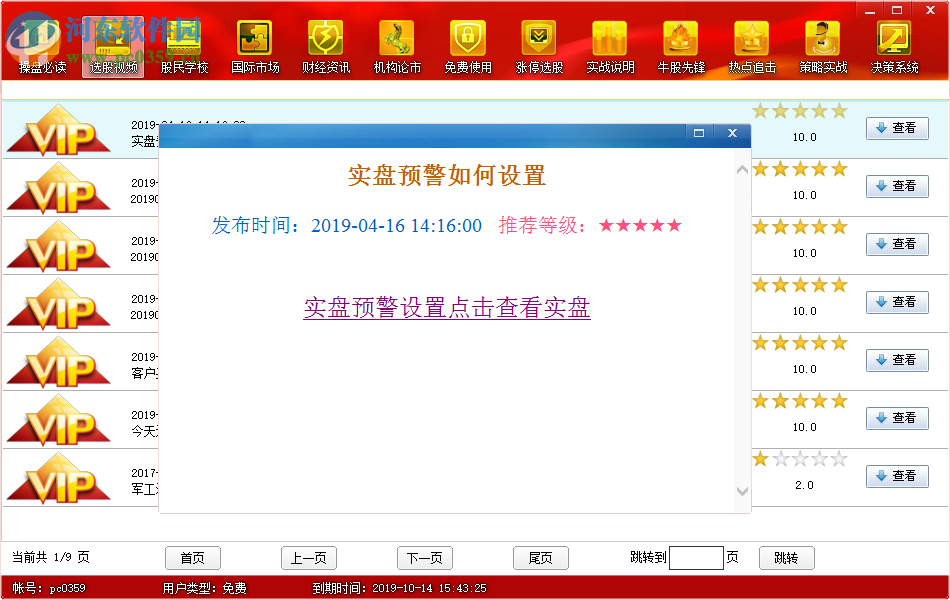The image size is (950, 600).
Task: Open 实战说明 from the toolbar
Action: click(x=610, y=45)
